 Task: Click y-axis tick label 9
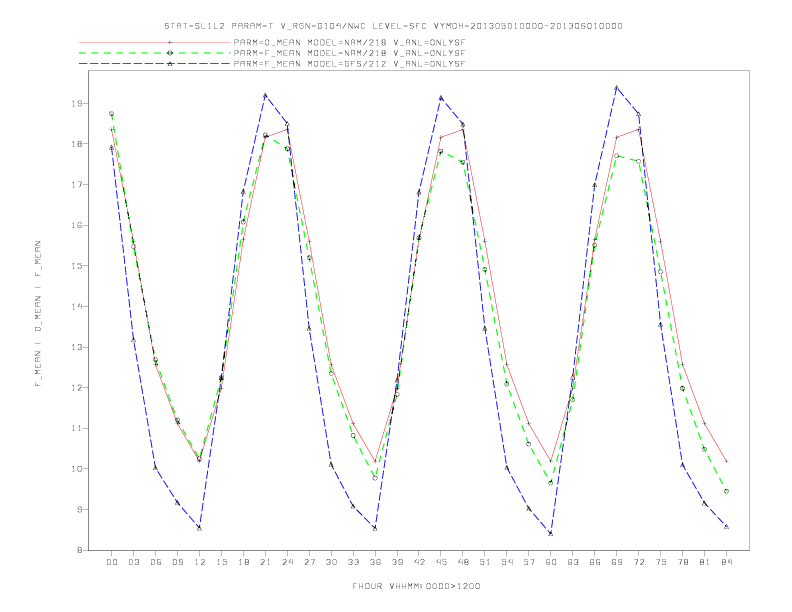(x=79, y=509)
